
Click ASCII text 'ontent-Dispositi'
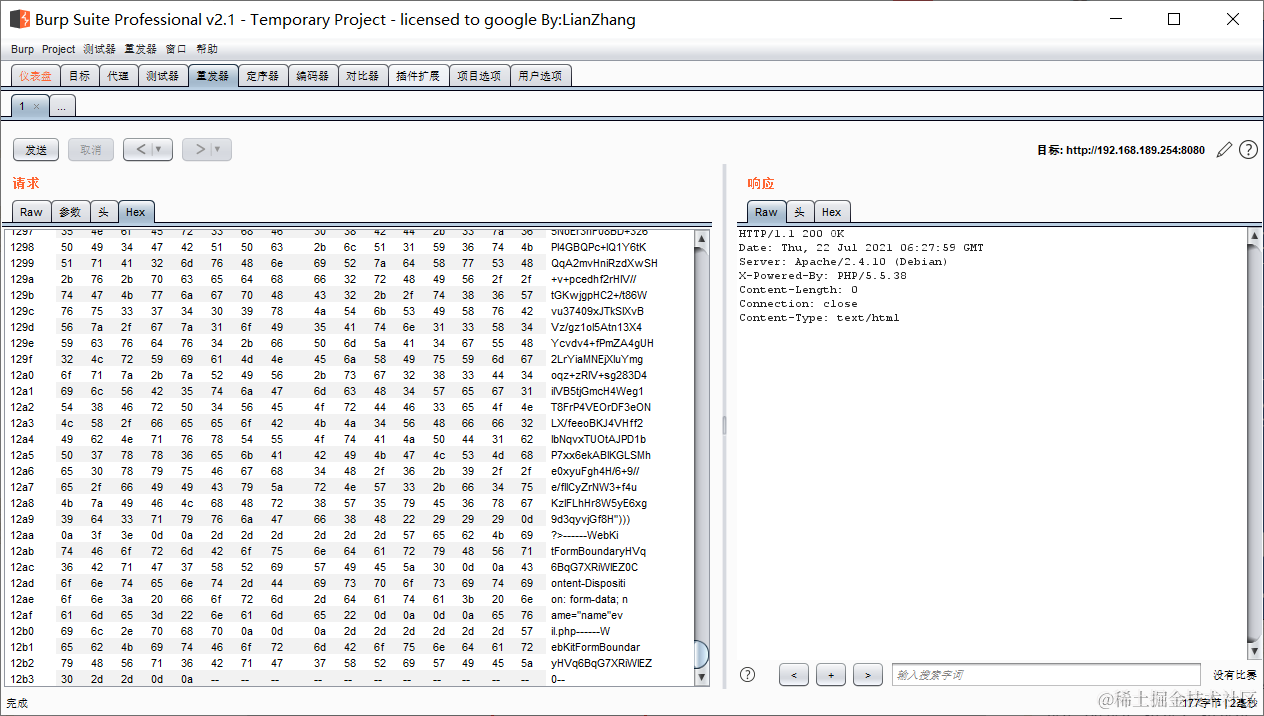click(x=588, y=583)
